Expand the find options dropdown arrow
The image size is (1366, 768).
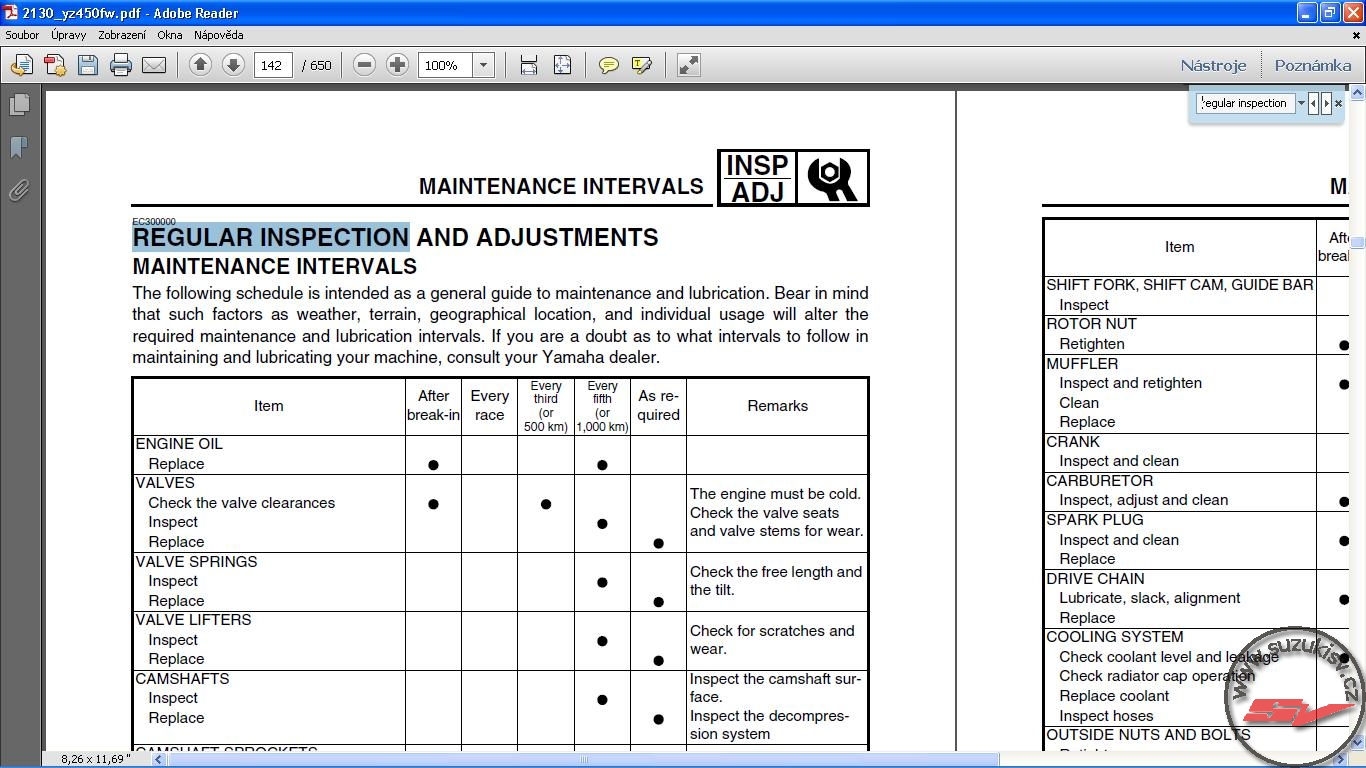click(1301, 103)
